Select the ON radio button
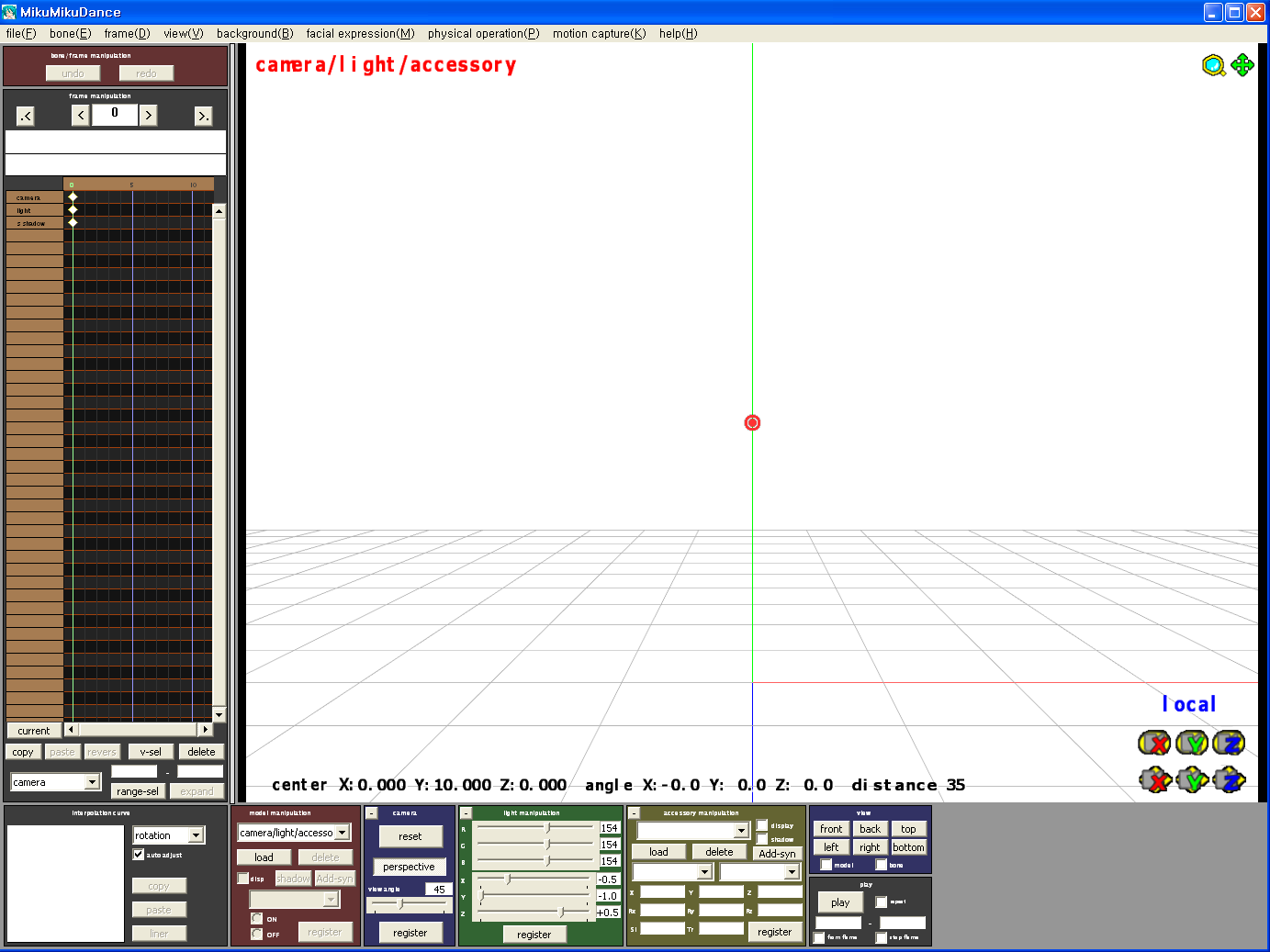This screenshot has height=952, width=1270. (257, 918)
